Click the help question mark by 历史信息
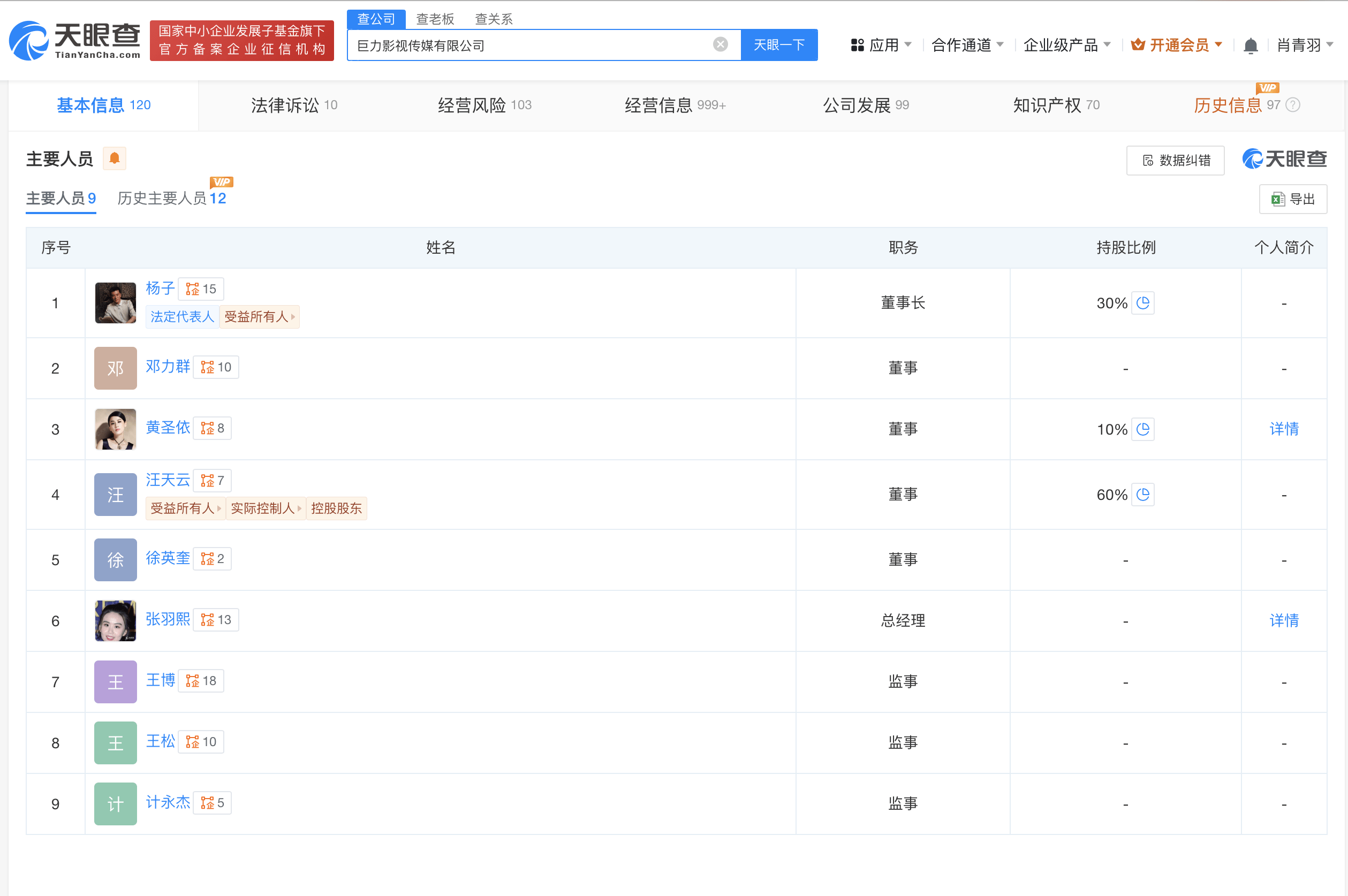Screen dimensions: 1348x896 [1292, 105]
